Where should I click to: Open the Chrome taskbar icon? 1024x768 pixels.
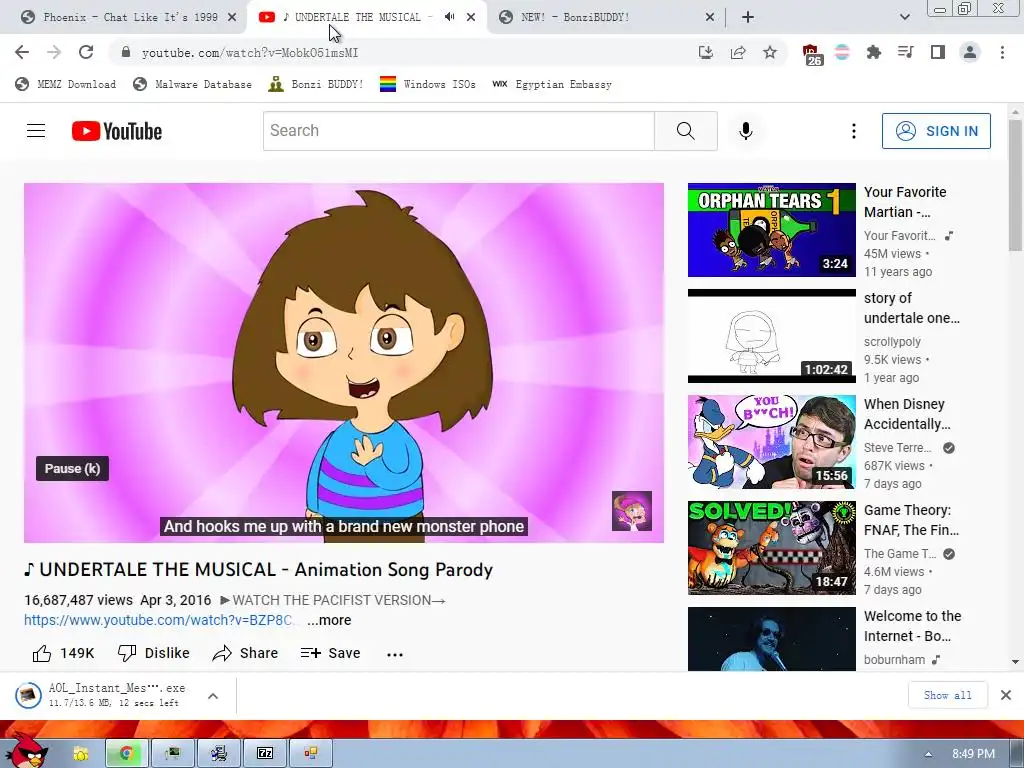click(127, 753)
